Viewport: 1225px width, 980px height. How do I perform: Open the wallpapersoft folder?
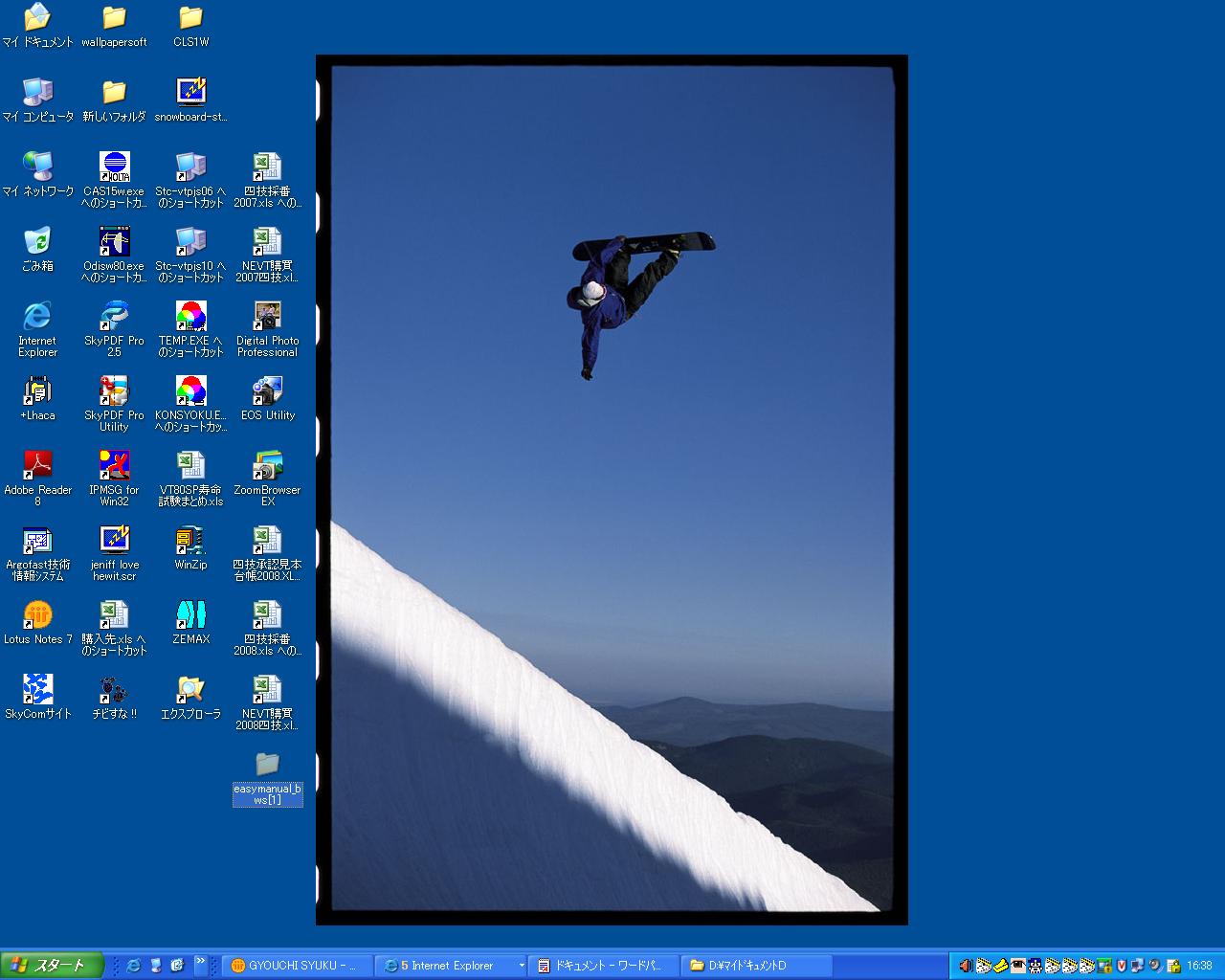pos(114,26)
